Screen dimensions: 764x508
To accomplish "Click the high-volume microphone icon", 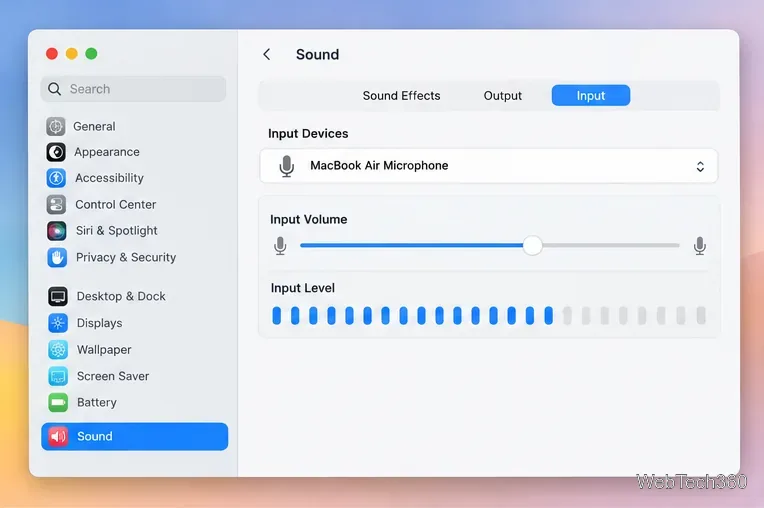I will [700, 245].
